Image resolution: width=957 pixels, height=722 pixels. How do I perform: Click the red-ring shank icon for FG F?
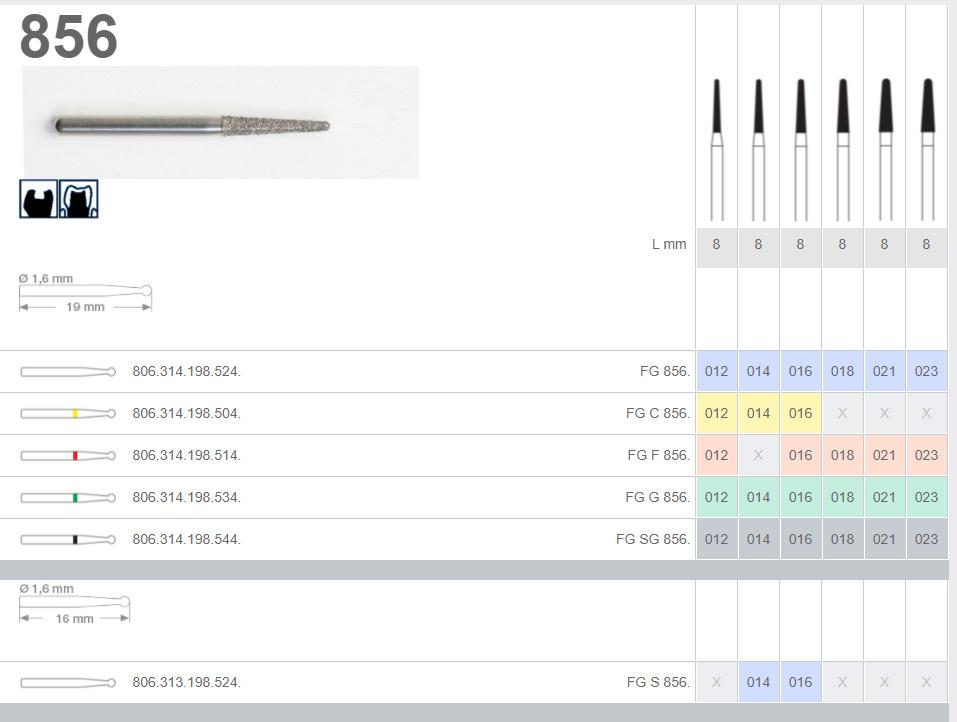[x=68, y=456]
